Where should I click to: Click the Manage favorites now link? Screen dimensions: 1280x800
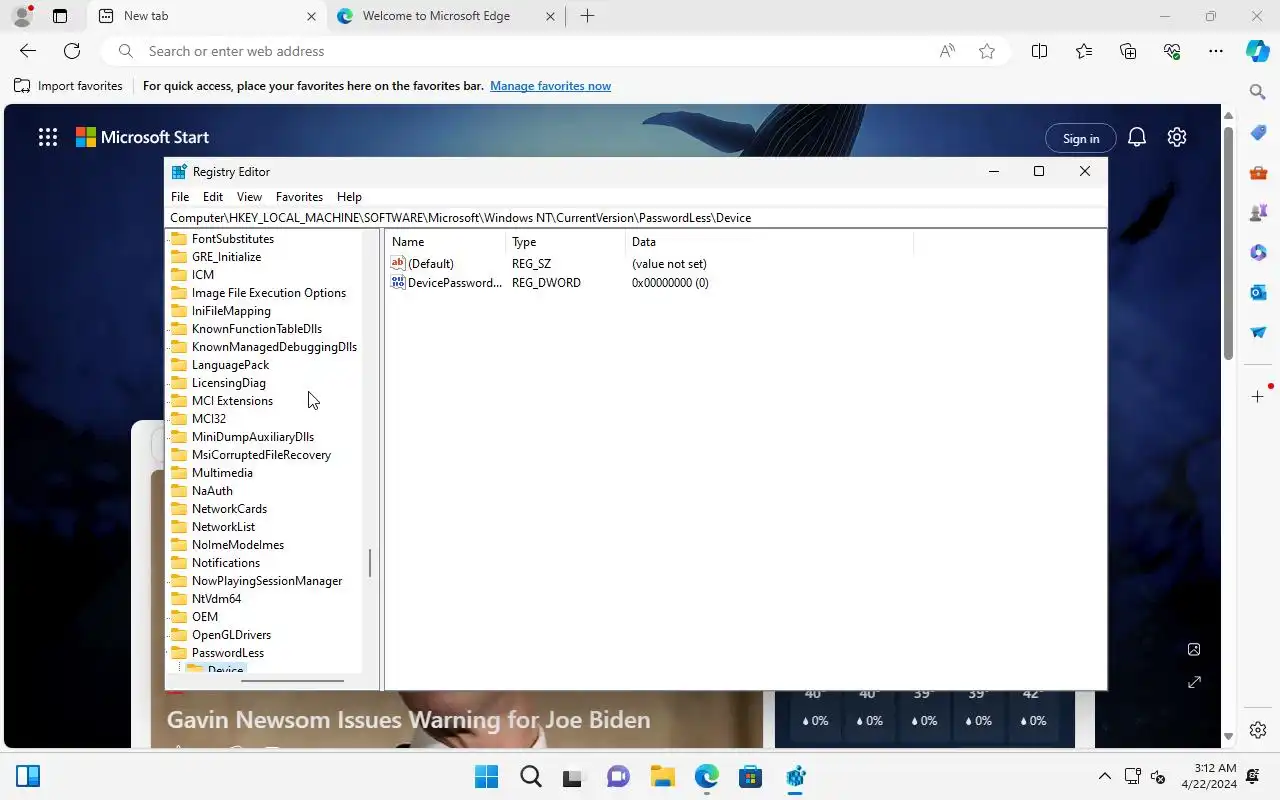(x=550, y=86)
